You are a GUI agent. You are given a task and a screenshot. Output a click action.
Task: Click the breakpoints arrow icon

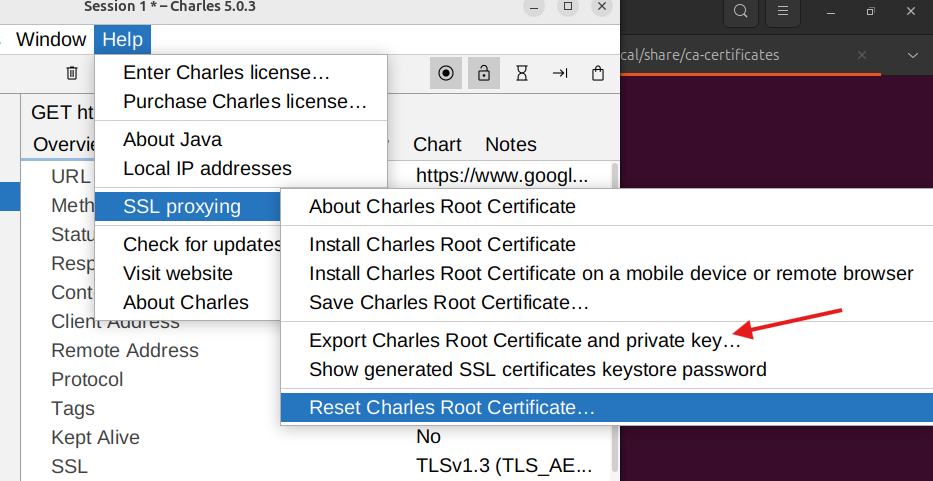click(x=560, y=73)
